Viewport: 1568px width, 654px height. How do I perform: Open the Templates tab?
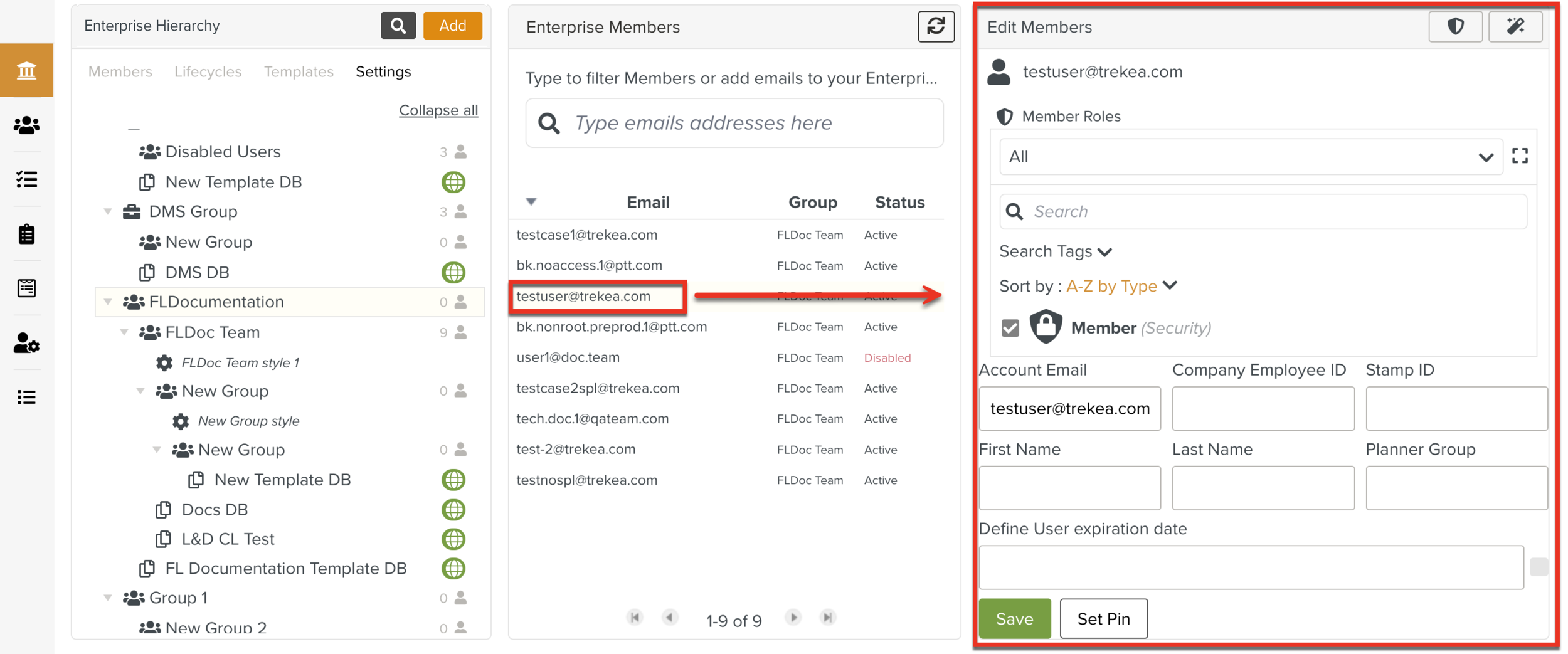(299, 71)
